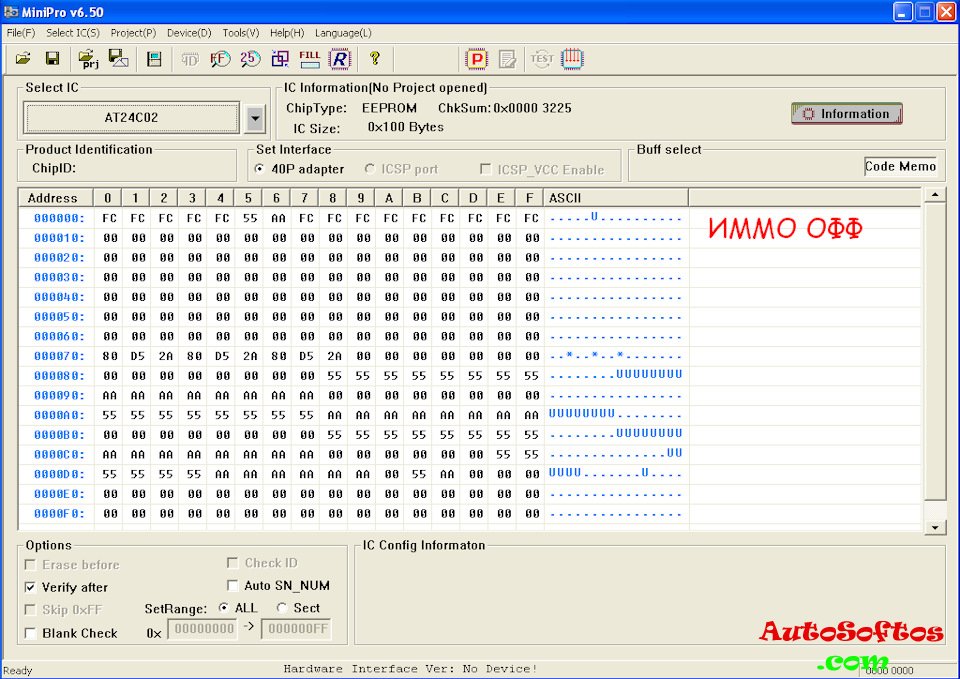Enable the Blank Check checkbox
Image resolution: width=960 pixels, height=679 pixels.
[x=31, y=634]
